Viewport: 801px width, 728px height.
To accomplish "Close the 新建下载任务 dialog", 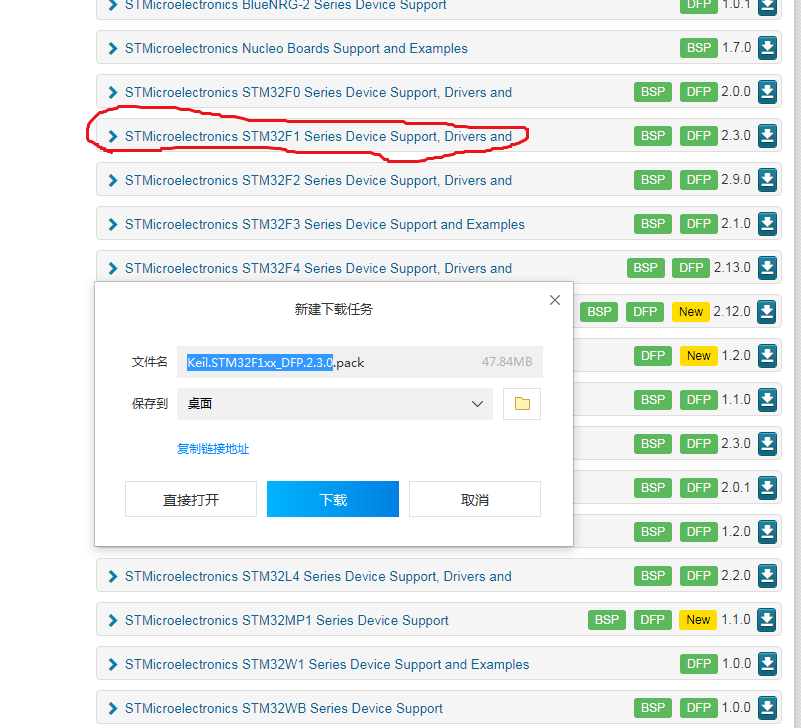I will point(555,300).
